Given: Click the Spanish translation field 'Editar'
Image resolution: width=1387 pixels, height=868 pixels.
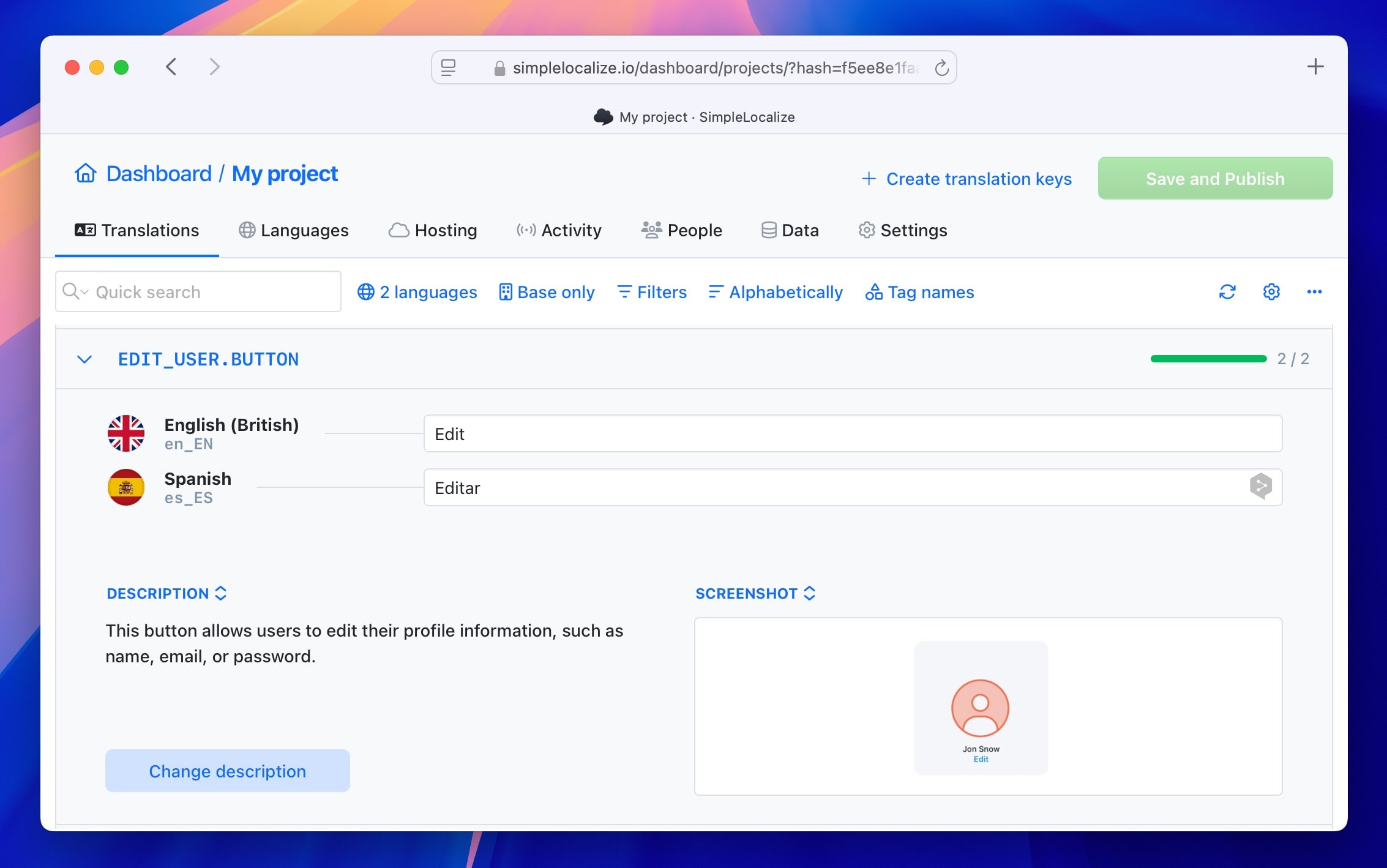Looking at the screenshot, I should pyautogui.click(x=853, y=487).
